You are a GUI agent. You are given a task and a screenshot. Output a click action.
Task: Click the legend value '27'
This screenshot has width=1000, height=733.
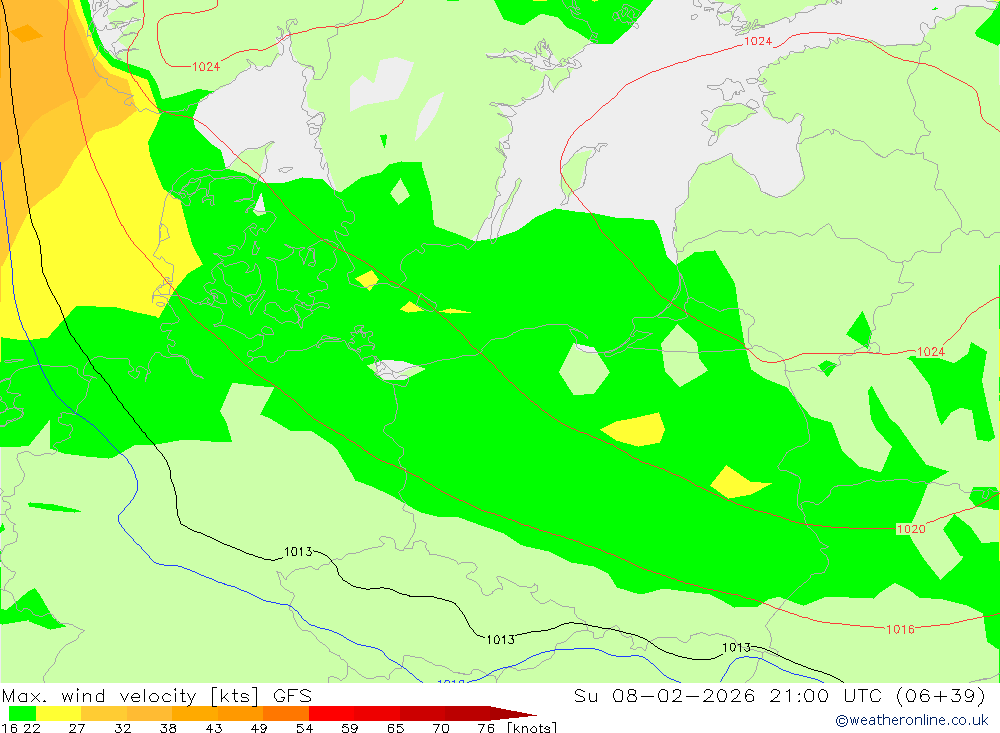click(x=77, y=728)
